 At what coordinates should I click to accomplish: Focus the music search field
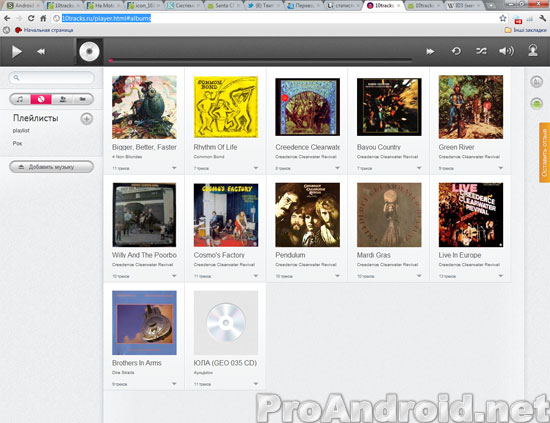tap(52, 78)
